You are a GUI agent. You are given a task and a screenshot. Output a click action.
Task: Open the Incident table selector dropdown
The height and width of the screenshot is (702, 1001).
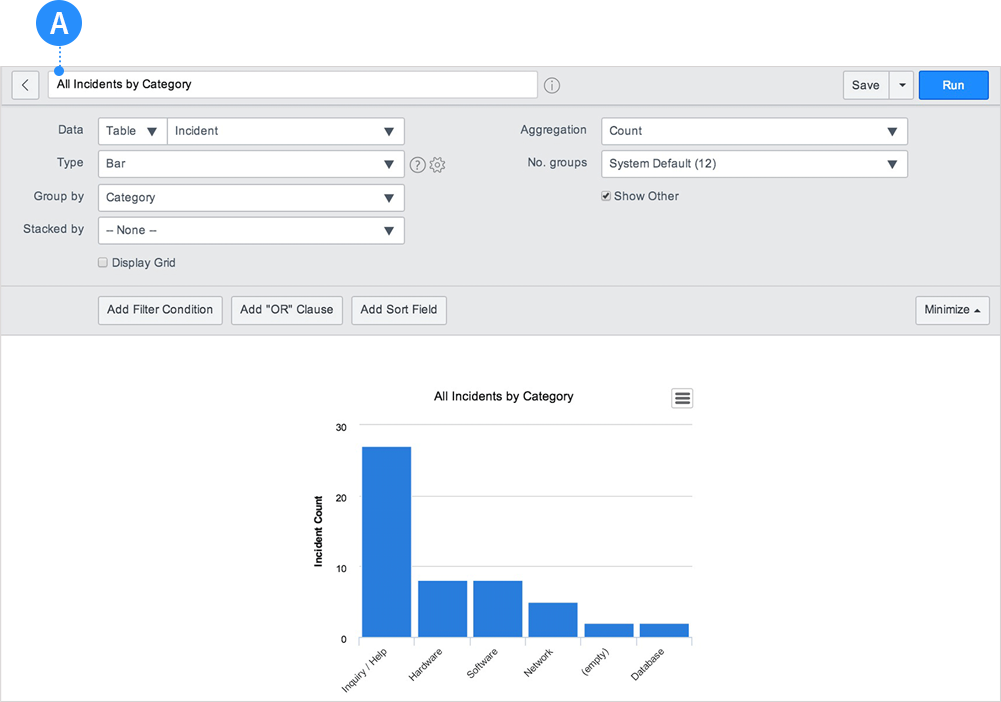(x=286, y=130)
